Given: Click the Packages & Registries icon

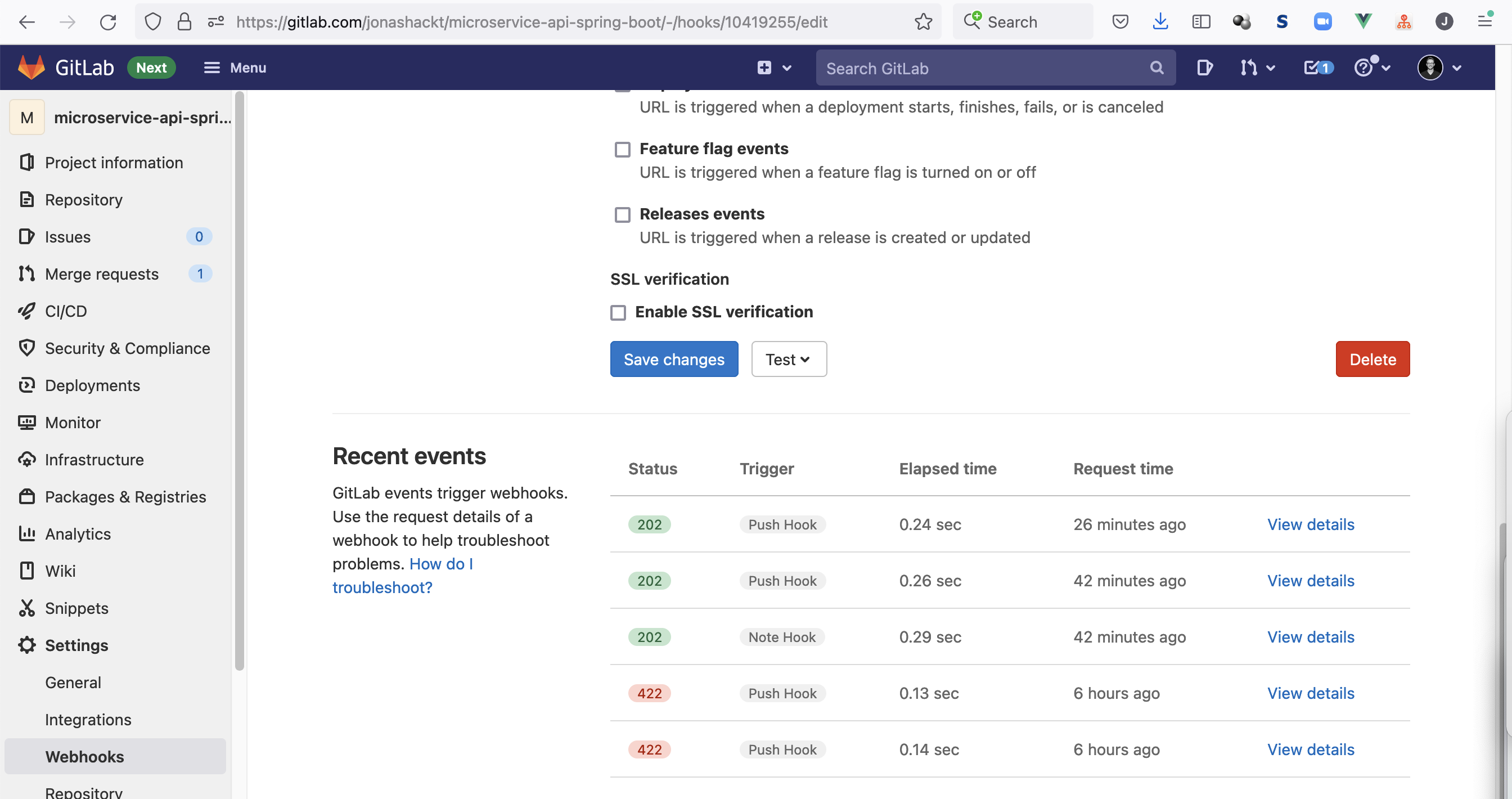Looking at the screenshot, I should coord(28,496).
